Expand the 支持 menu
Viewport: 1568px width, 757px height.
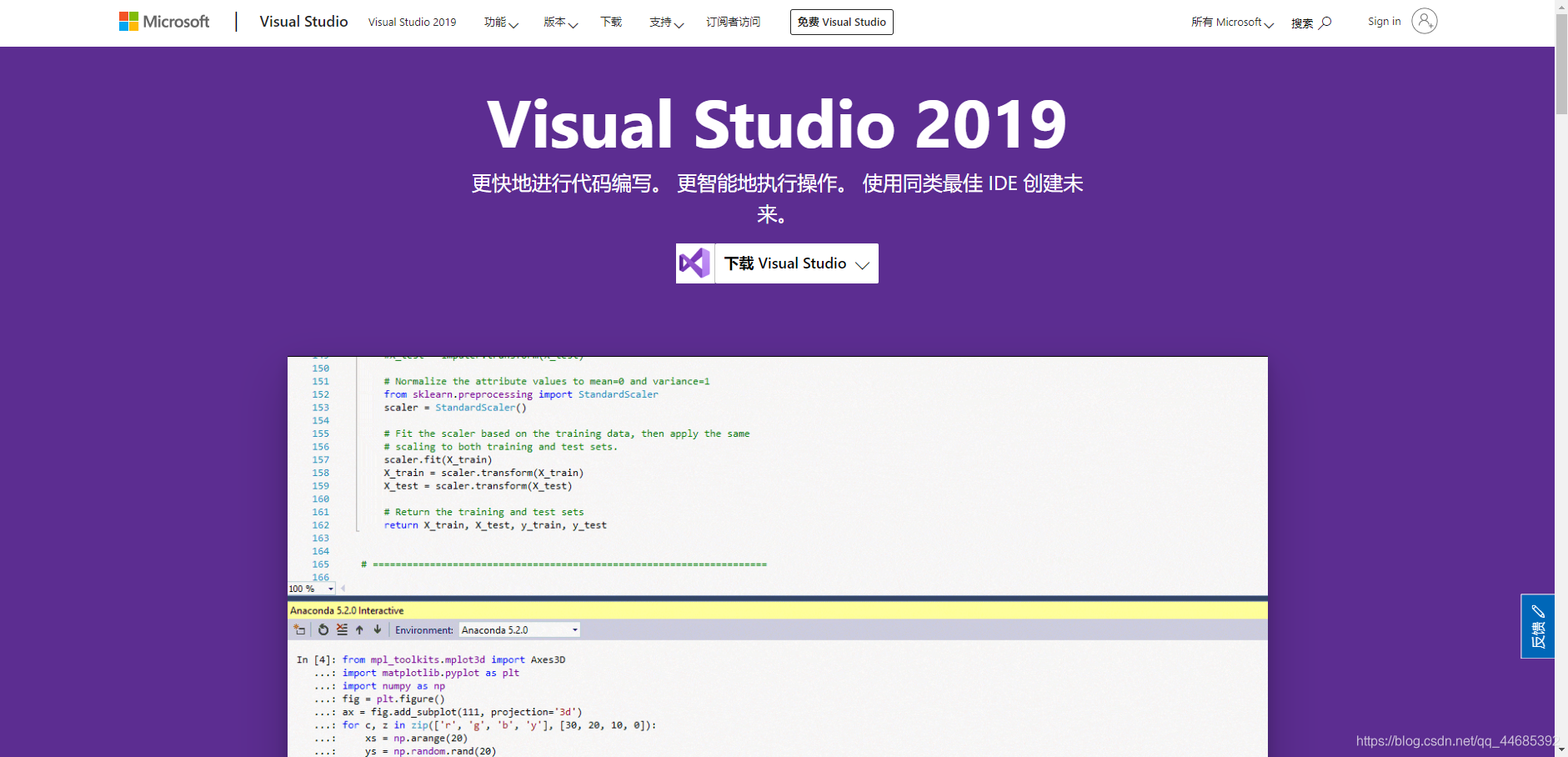coord(666,23)
